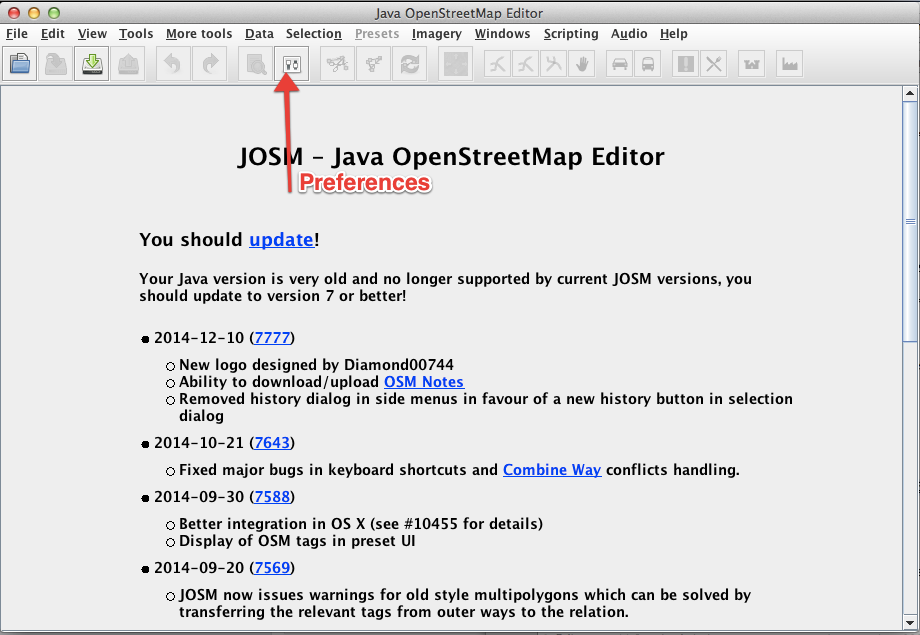Viewport: 920px width, 635px height.
Task: Click the date text 2014-10-21
Action: [199, 443]
